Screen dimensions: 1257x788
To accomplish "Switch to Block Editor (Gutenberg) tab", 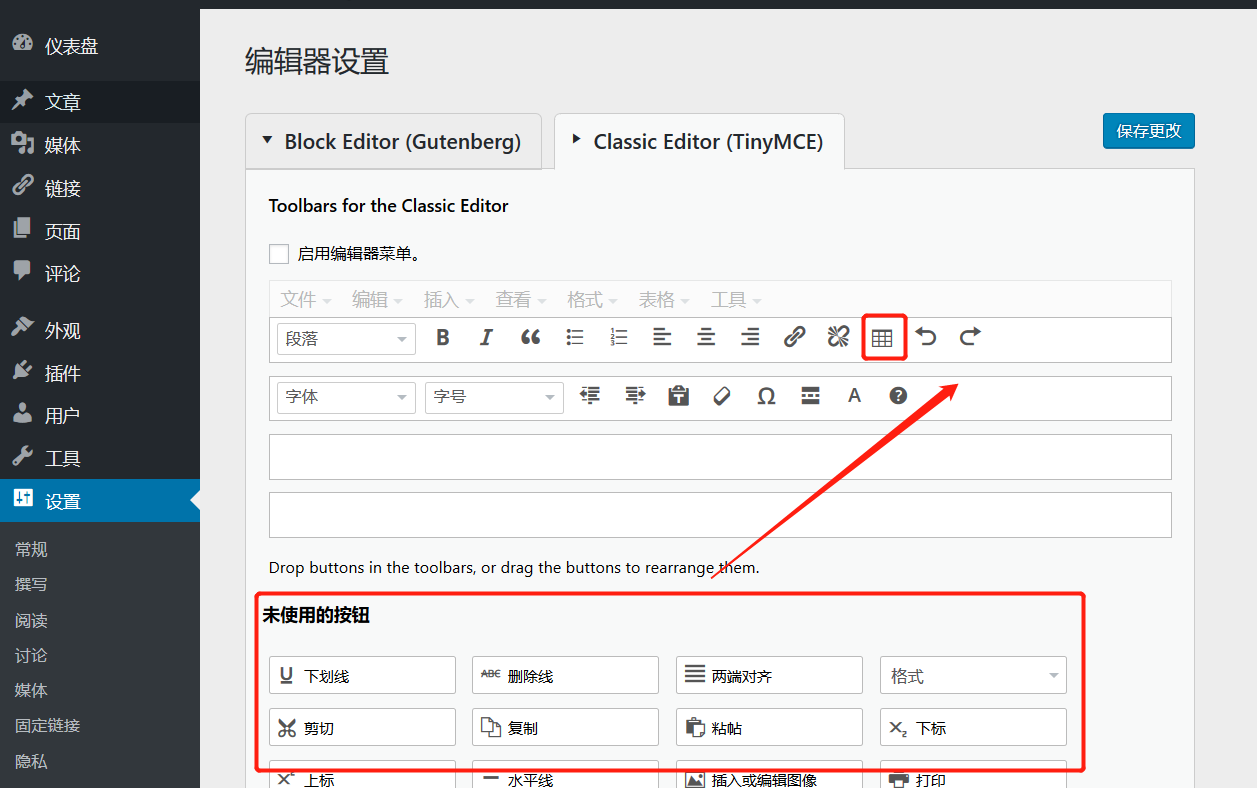I will point(392,142).
